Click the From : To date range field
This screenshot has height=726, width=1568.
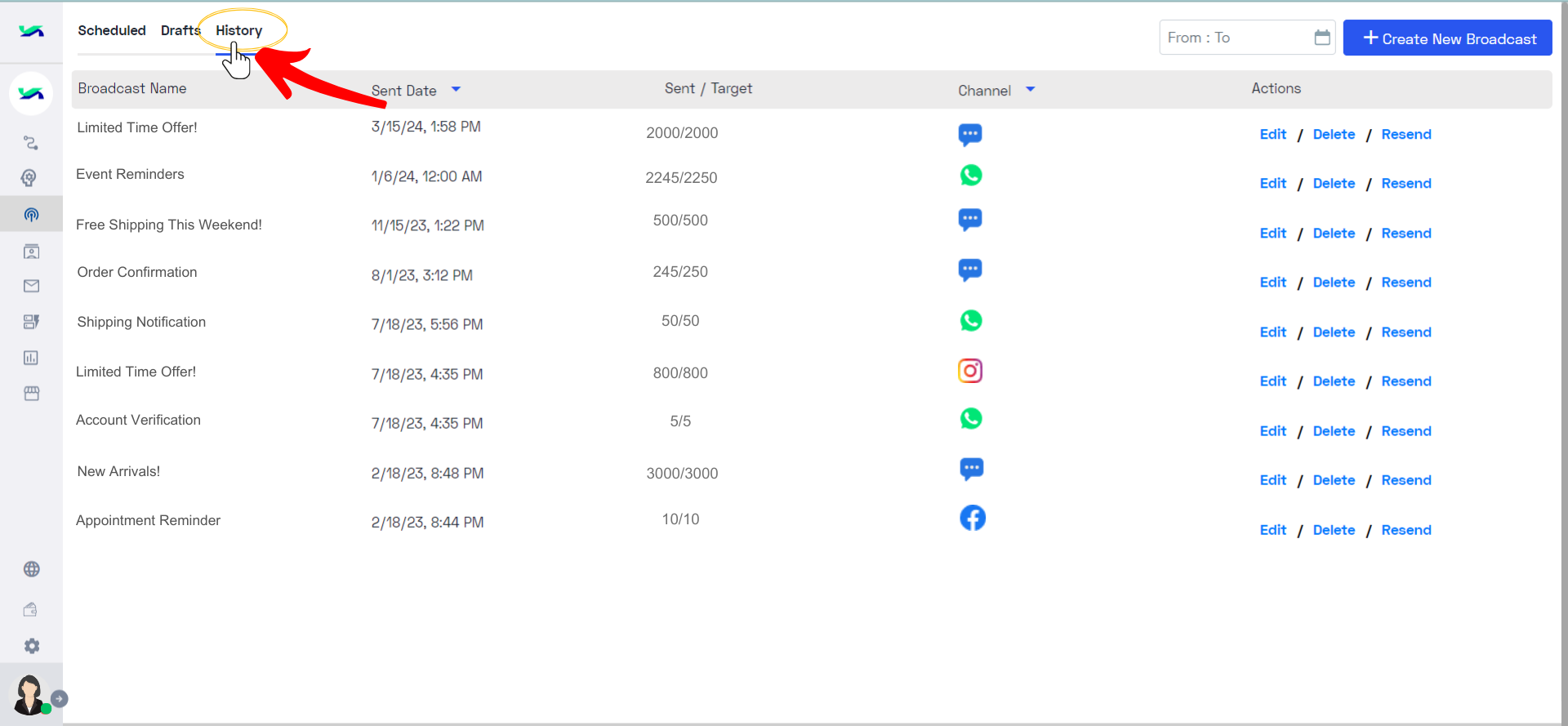(x=1247, y=38)
